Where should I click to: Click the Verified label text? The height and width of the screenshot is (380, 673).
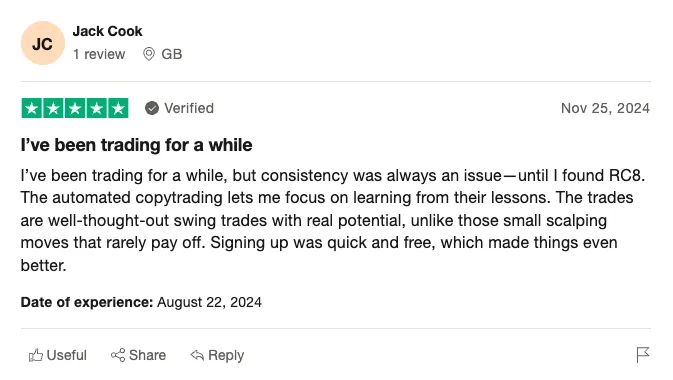pos(189,108)
